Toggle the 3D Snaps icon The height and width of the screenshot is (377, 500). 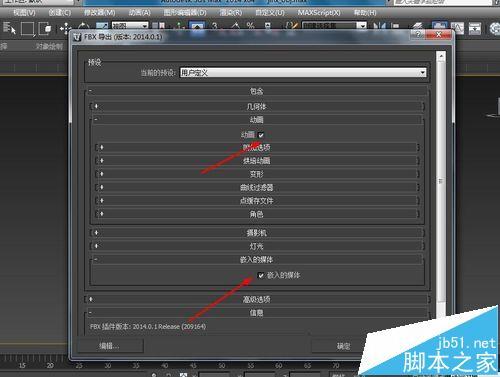pyautogui.click(x=215, y=26)
